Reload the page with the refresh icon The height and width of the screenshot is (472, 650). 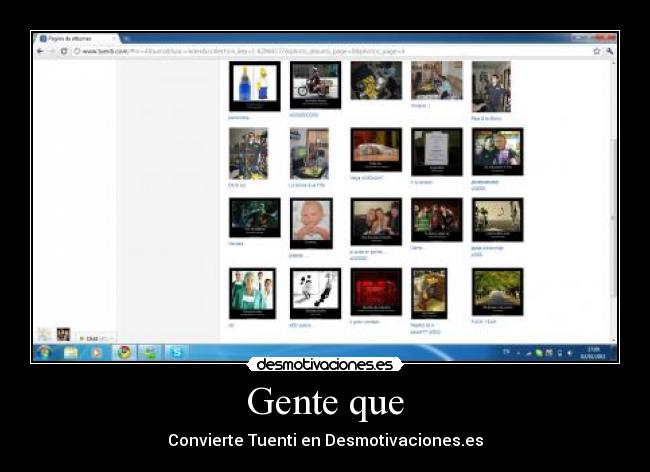(x=64, y=51)
